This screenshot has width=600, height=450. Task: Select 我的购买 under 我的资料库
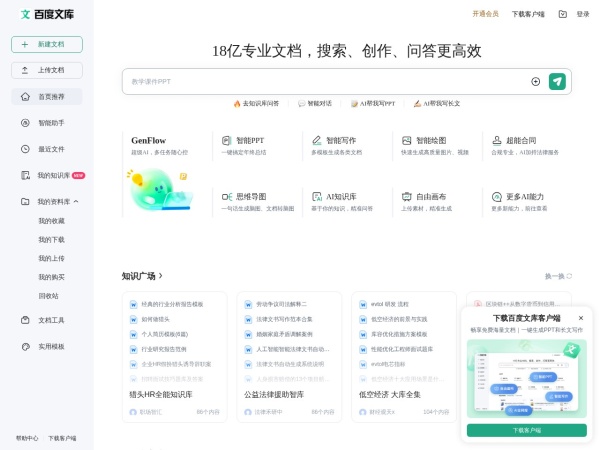(x=51, y=277)
